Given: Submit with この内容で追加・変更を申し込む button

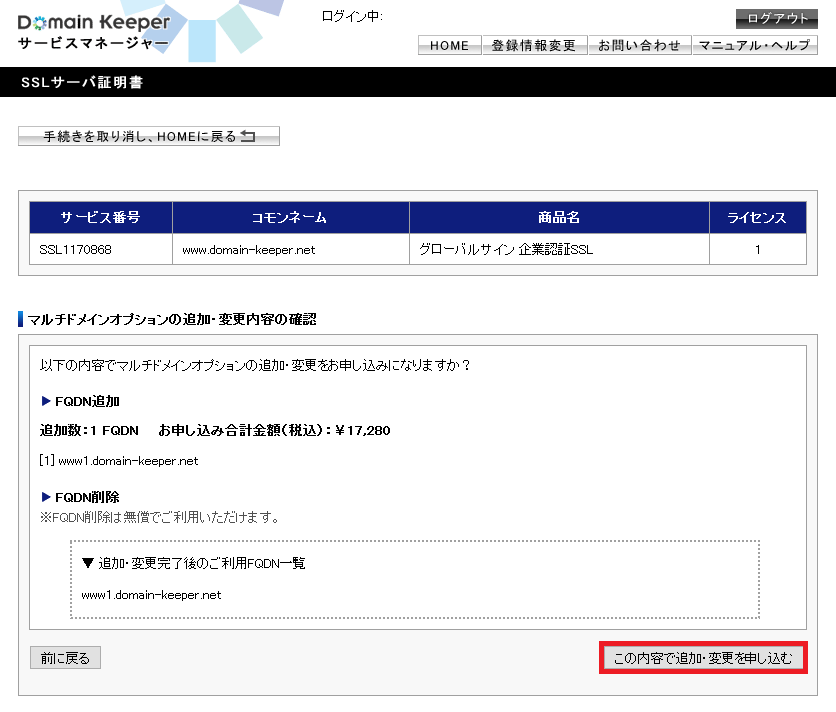Looking at the screenshot, I should [x=703, y=658].
